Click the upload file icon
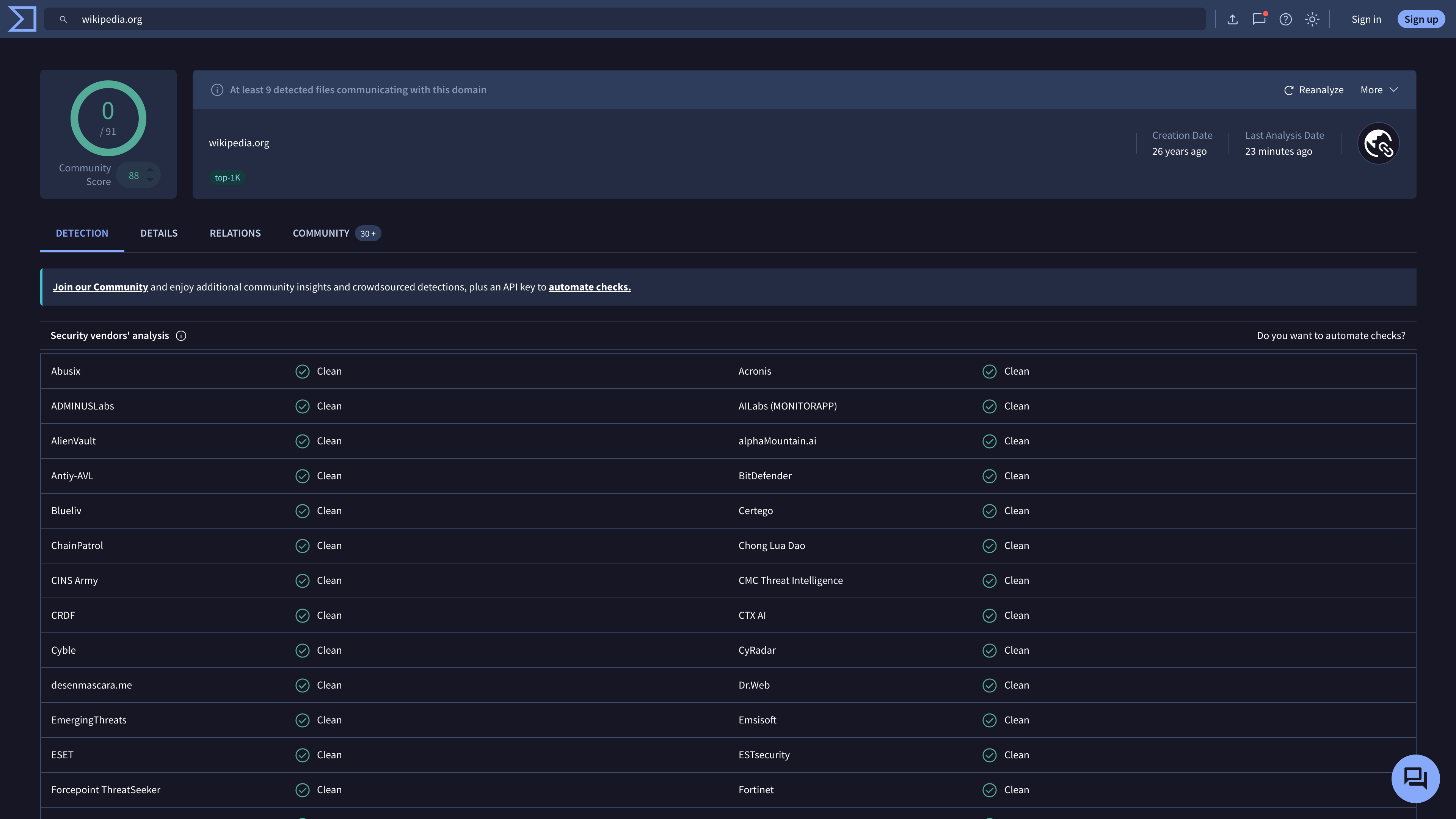 pos(1233,19)
